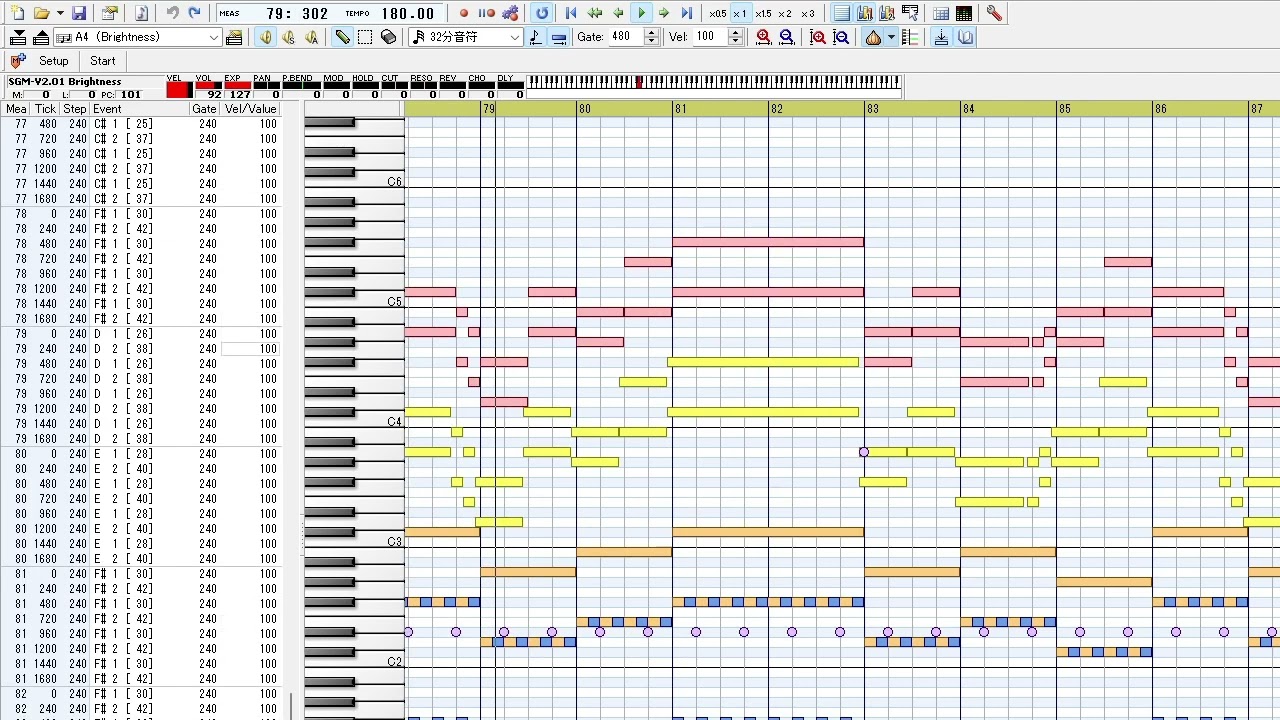
Task: Zoom in vertically on the piano roll
Action: [818, 37]
